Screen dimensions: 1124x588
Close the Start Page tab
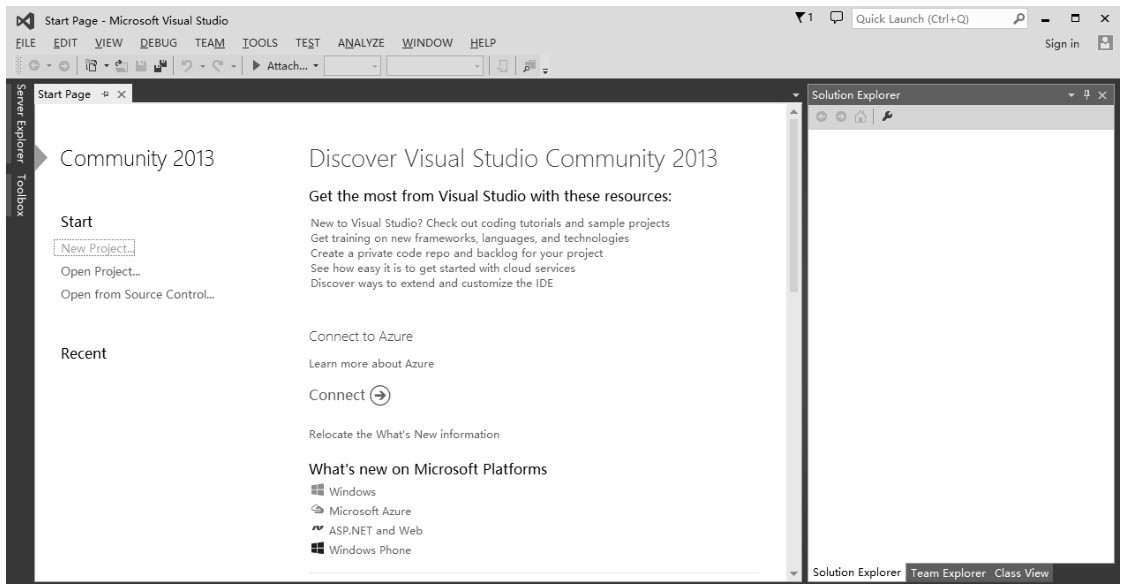pyautogui.click(x=121, y=94)
